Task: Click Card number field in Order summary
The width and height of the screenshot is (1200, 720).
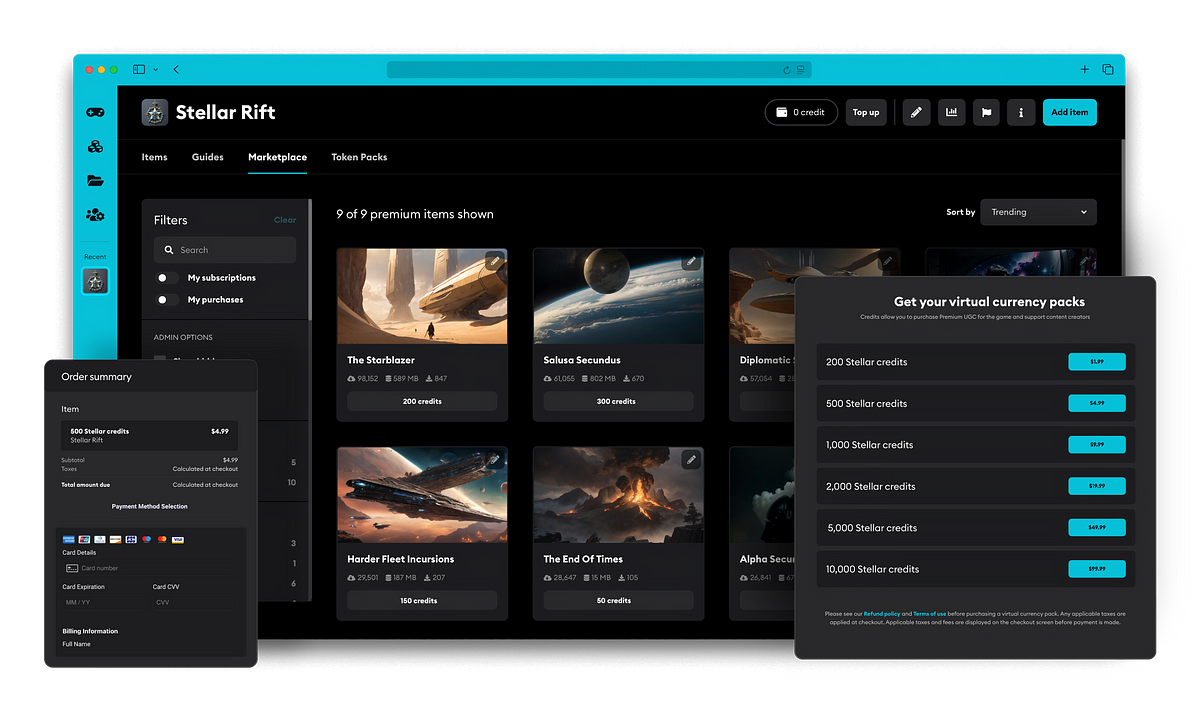Action: pos(150,568)
